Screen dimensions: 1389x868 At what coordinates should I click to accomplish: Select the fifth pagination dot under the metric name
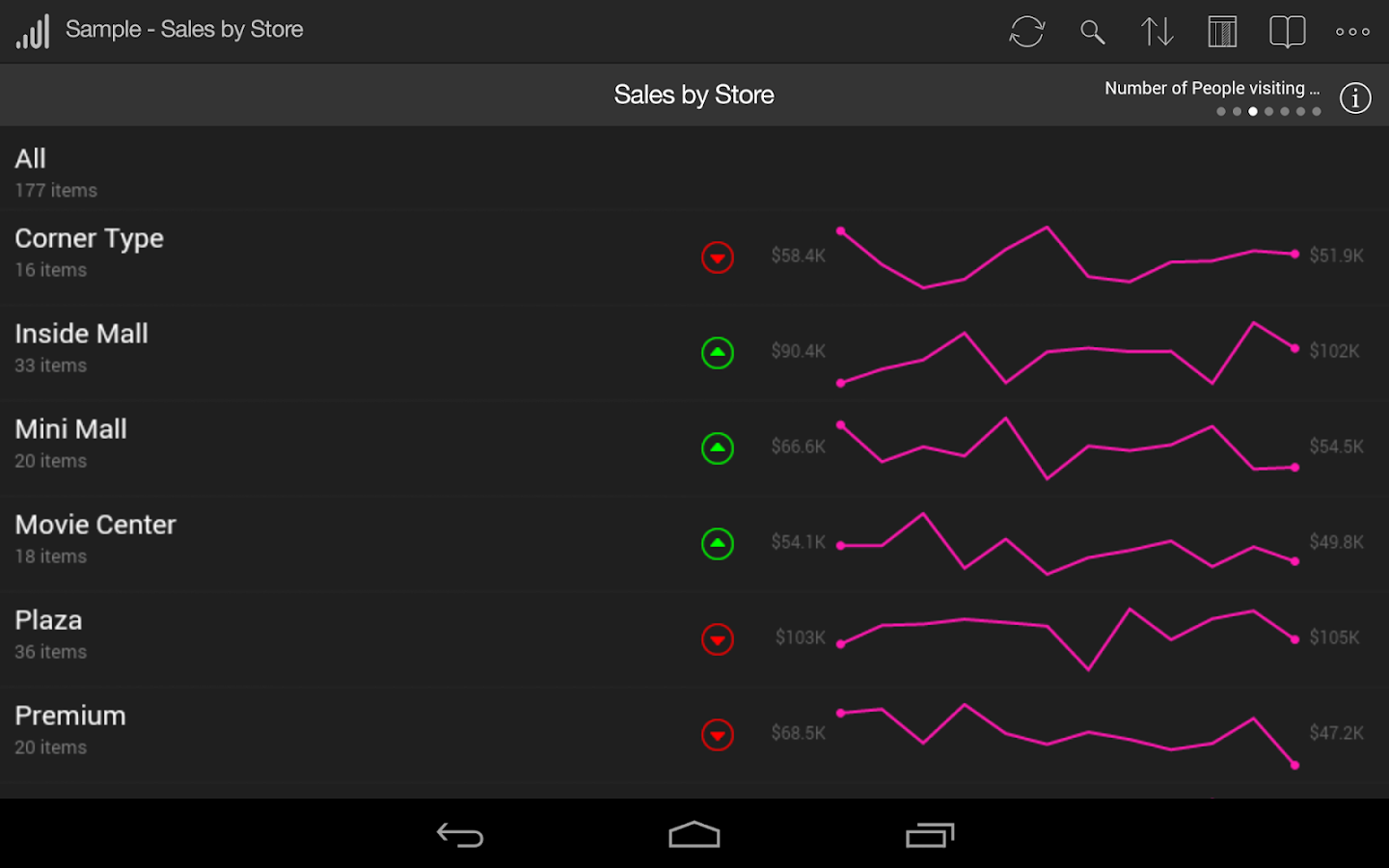tap(1285, 111)
